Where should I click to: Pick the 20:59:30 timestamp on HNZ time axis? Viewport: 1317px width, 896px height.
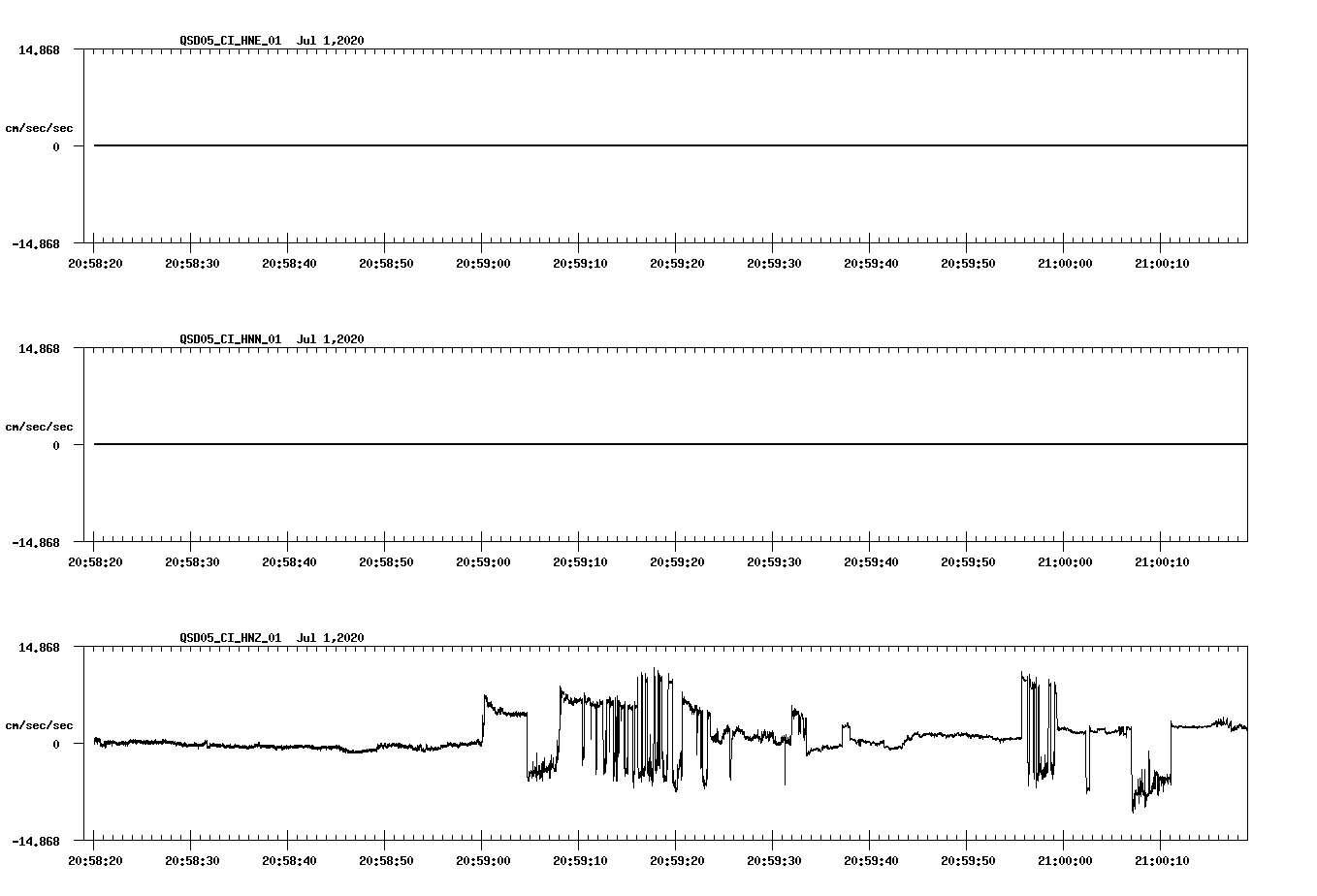[774, 860]
